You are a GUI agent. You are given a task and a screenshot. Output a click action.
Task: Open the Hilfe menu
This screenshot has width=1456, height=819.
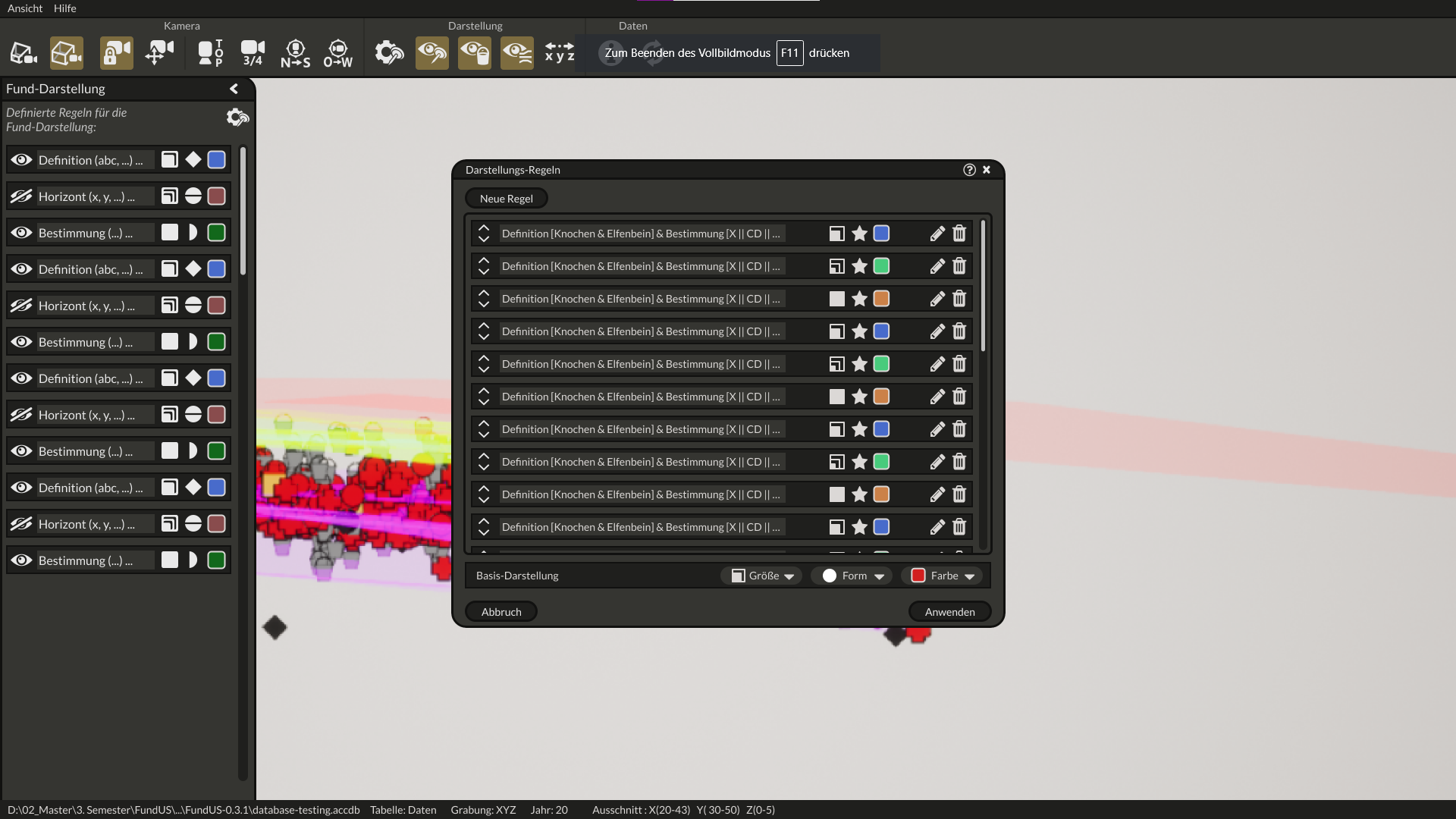pyautogui.click(x=65, y=8)
